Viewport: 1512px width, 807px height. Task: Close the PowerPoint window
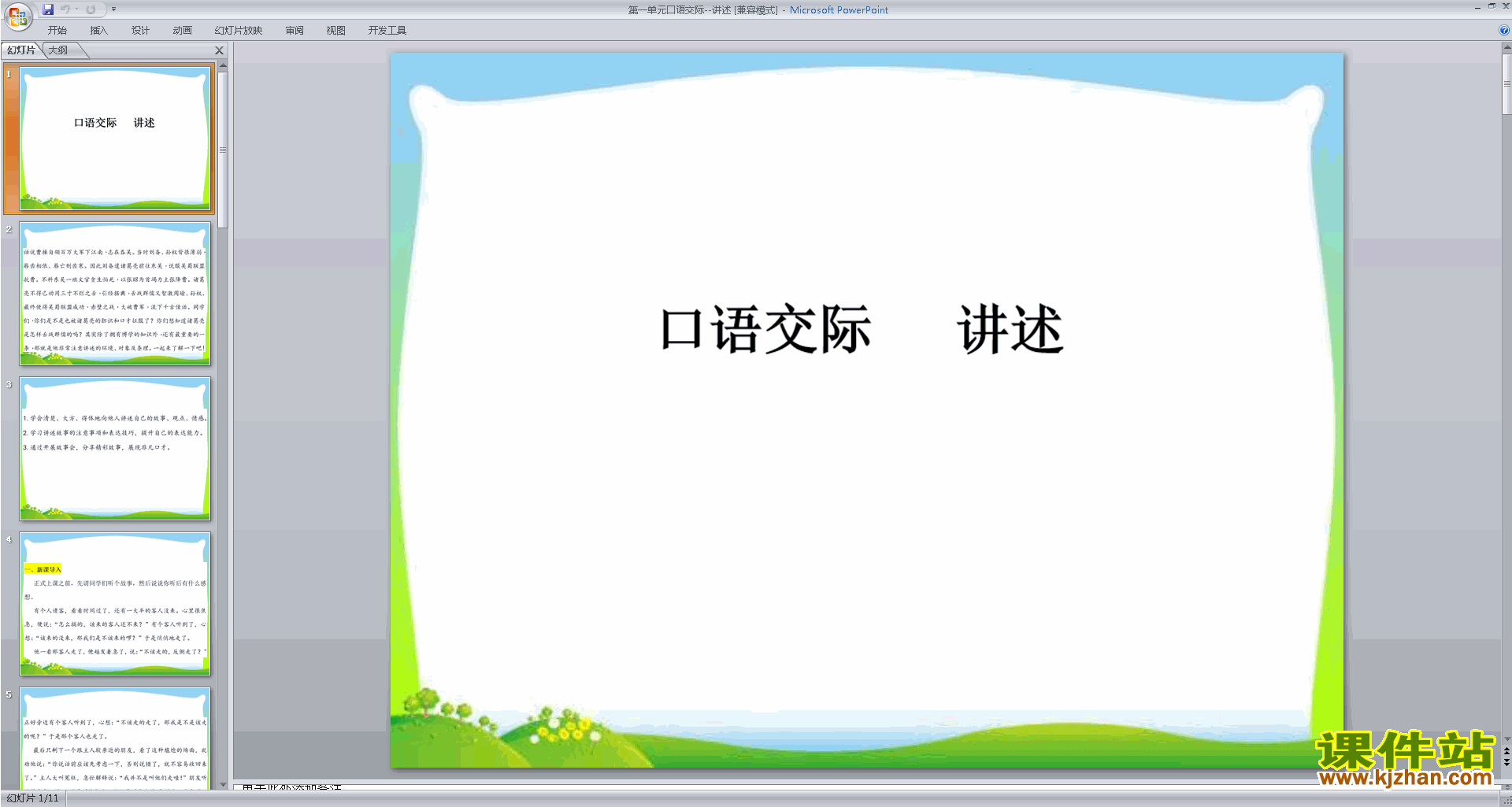click(1506, 6)
